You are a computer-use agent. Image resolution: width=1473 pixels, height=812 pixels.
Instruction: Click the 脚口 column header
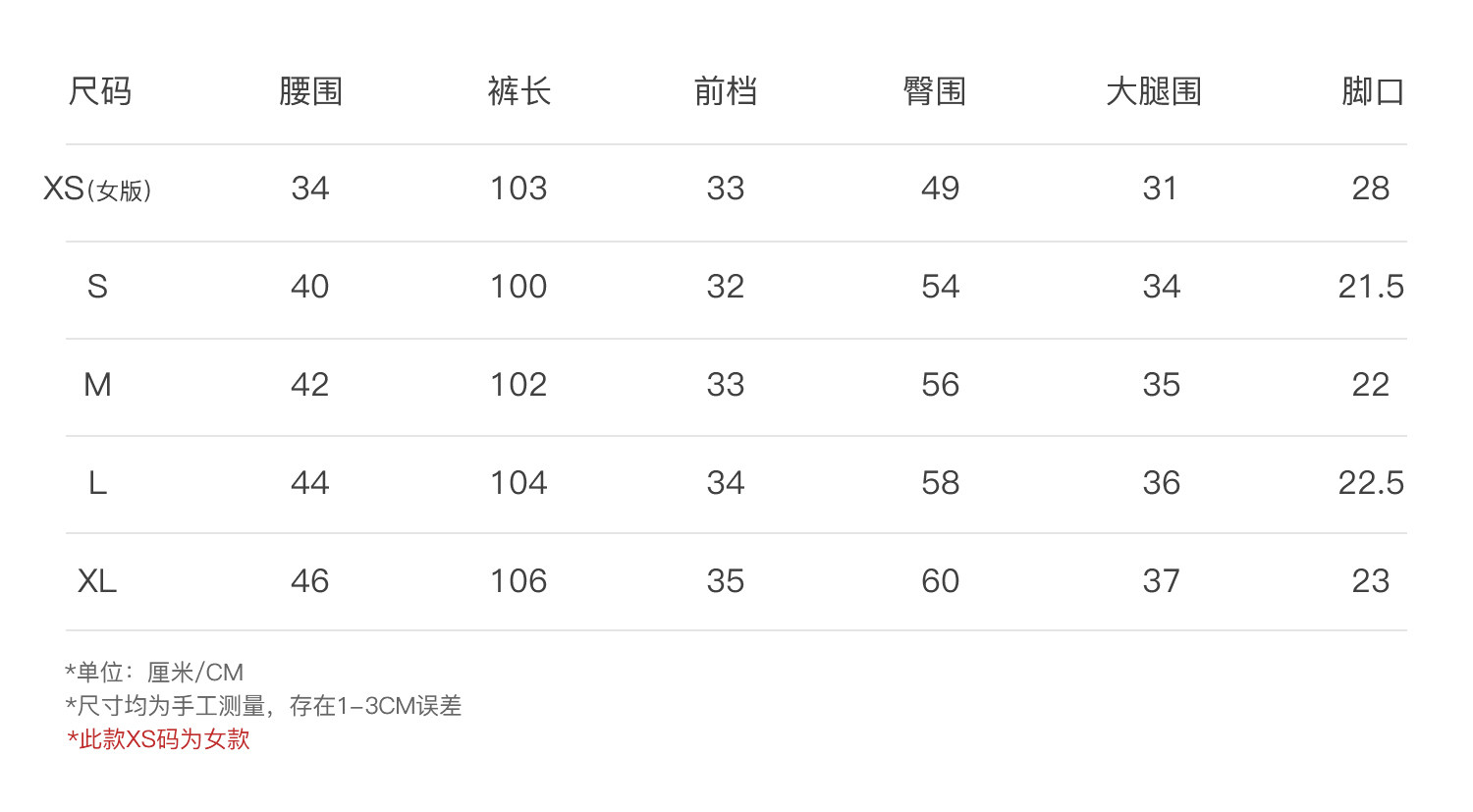pos(1372,92)
